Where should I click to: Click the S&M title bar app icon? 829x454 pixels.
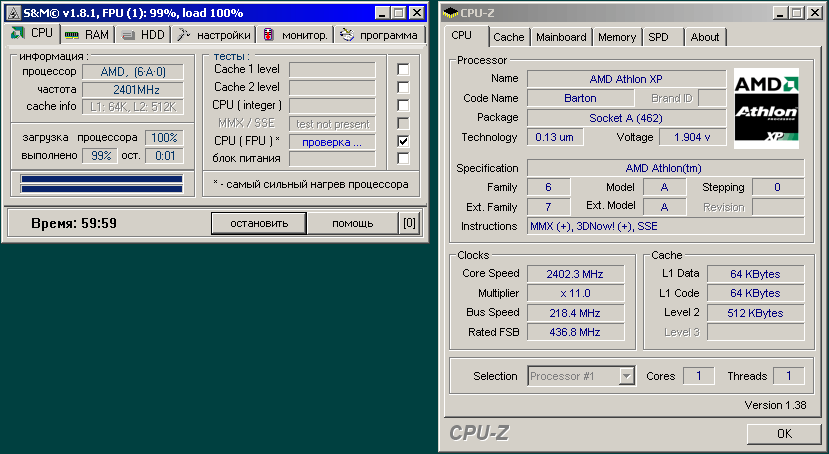tap(14, 13)
